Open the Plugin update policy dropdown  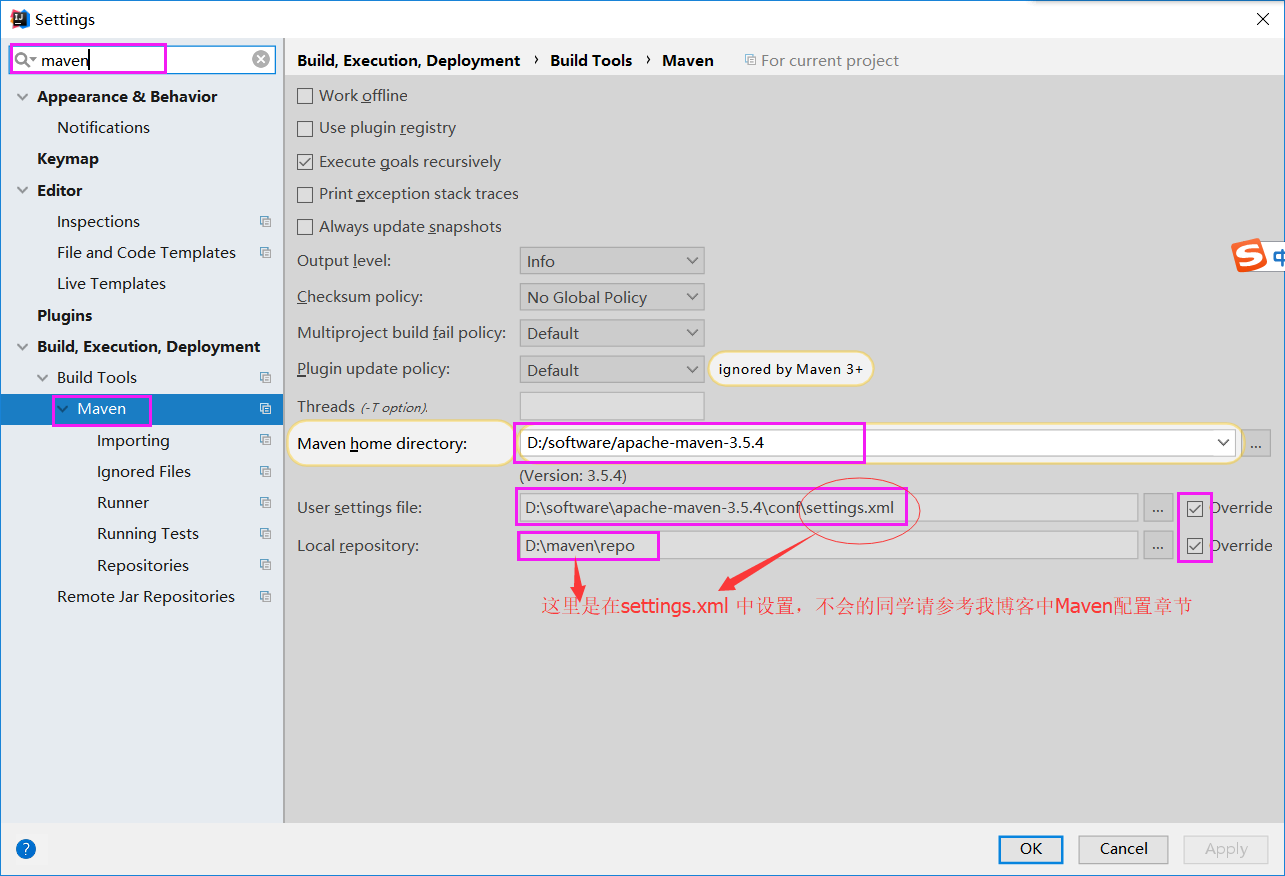click(x=612, y=370)
